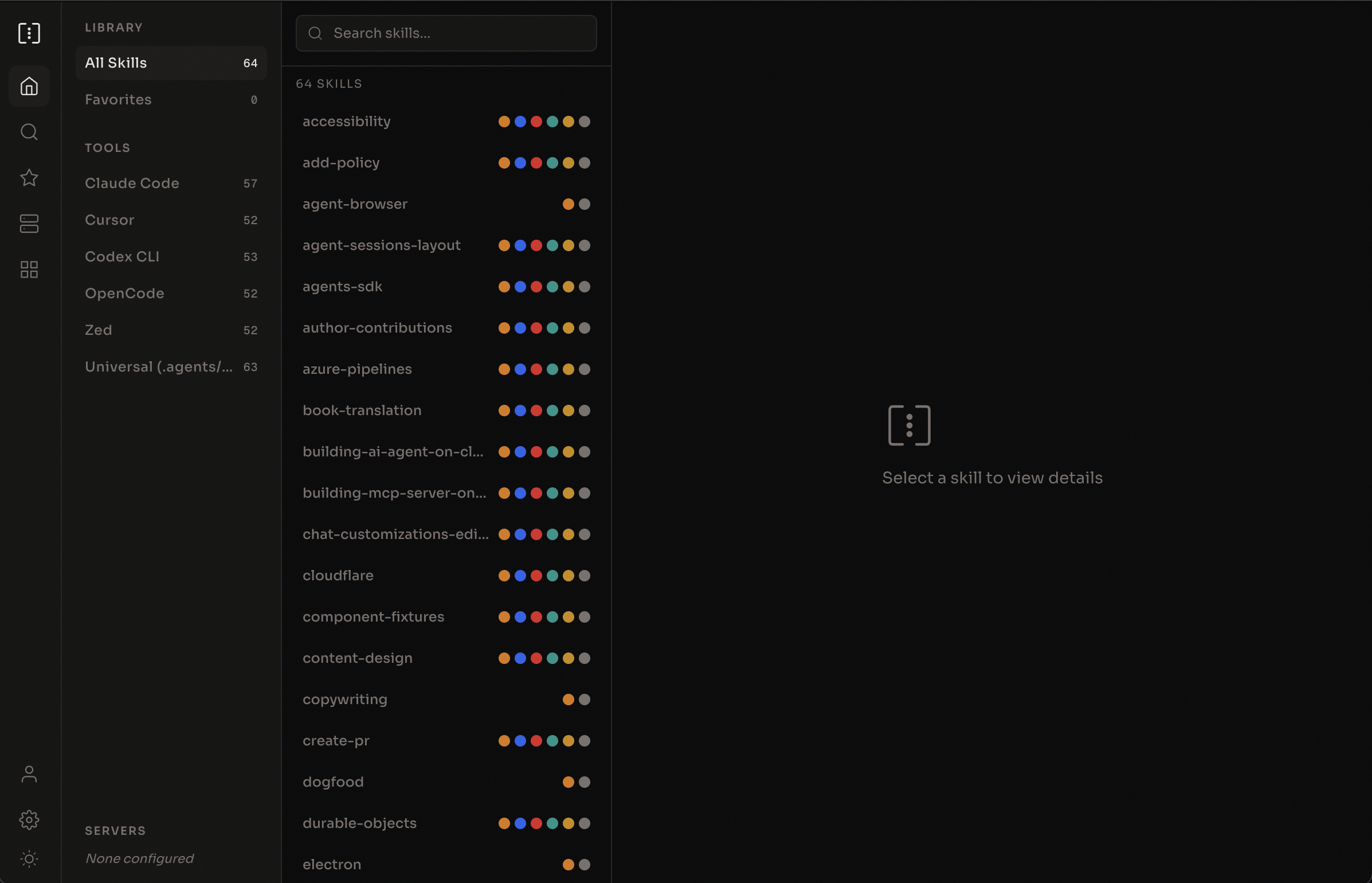The height and width of the screenshot is (883, 1372).
Task: Filter skills by Claude Code
Action: point(171,183)
